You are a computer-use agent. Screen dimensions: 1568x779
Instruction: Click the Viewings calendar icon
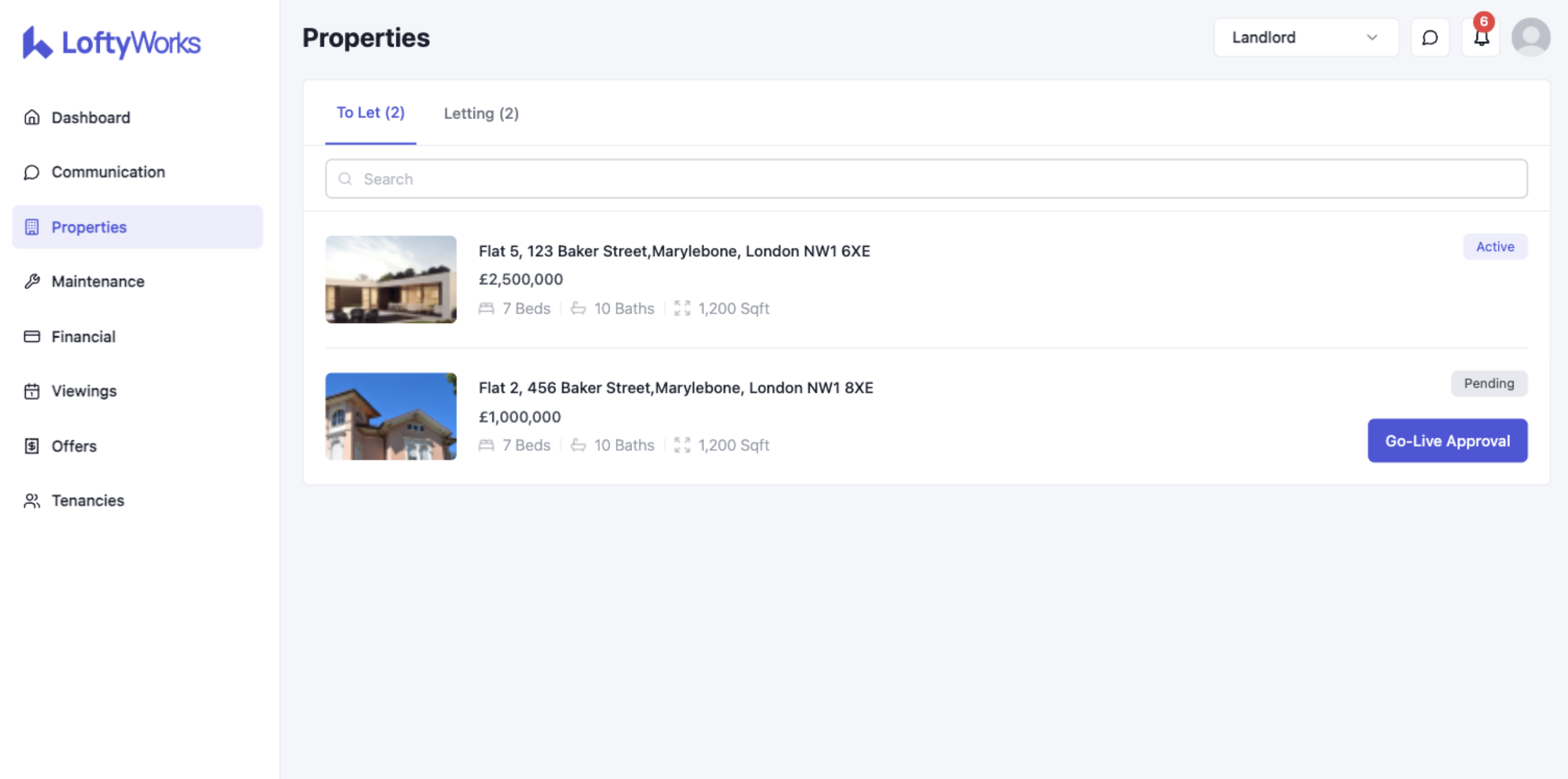click(32, 391)
